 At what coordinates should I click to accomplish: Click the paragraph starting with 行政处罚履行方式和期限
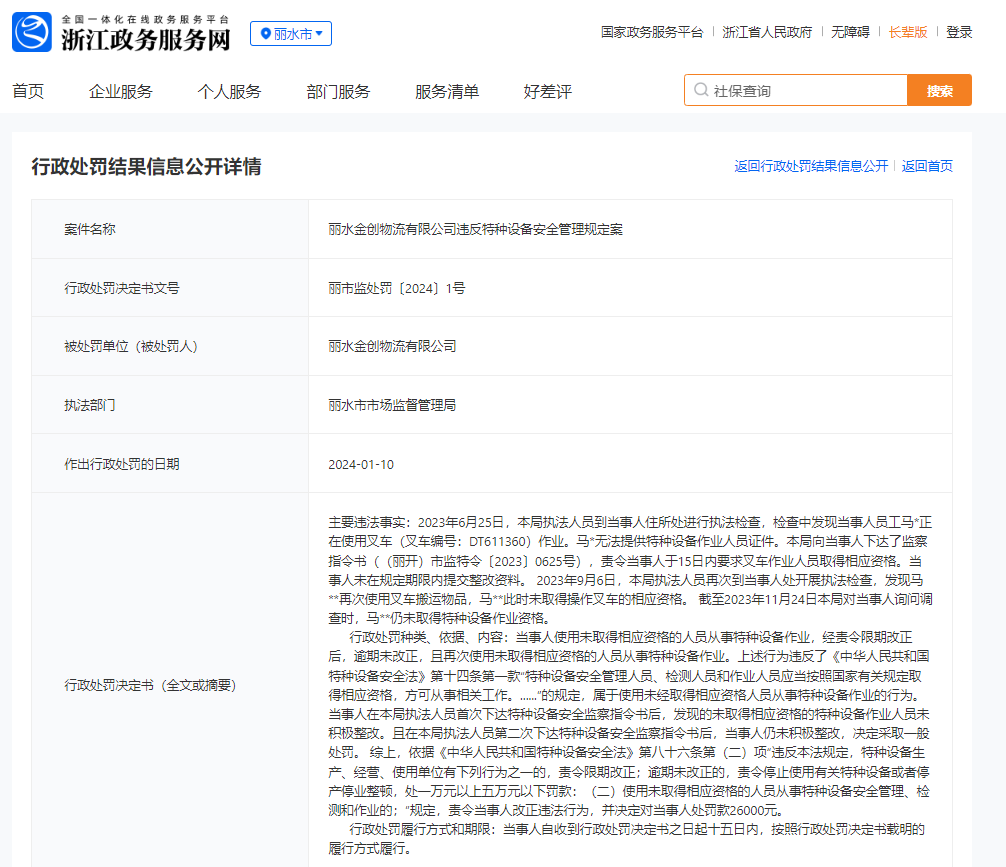pos(627,839)
